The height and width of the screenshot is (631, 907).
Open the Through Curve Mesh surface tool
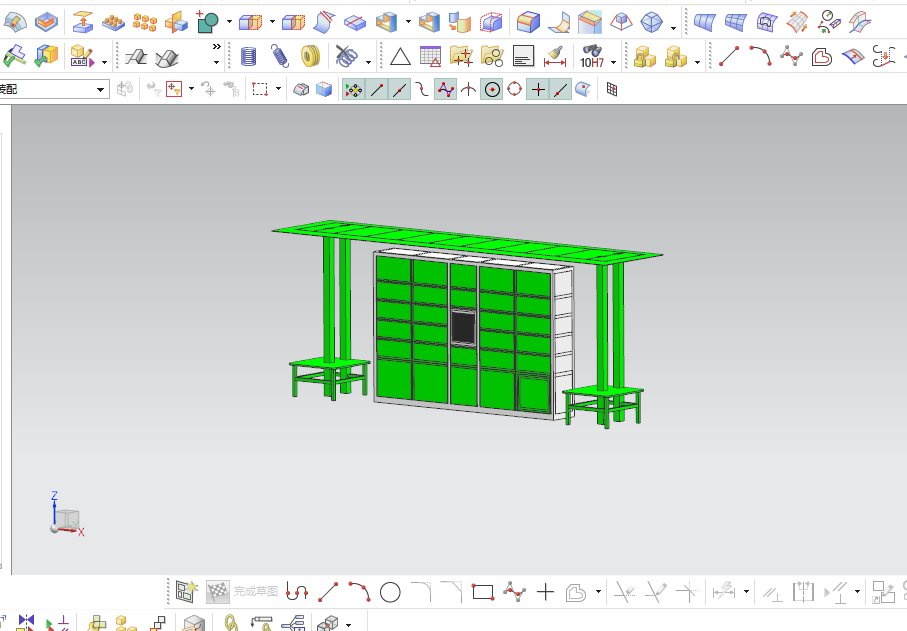click(735, 22)
